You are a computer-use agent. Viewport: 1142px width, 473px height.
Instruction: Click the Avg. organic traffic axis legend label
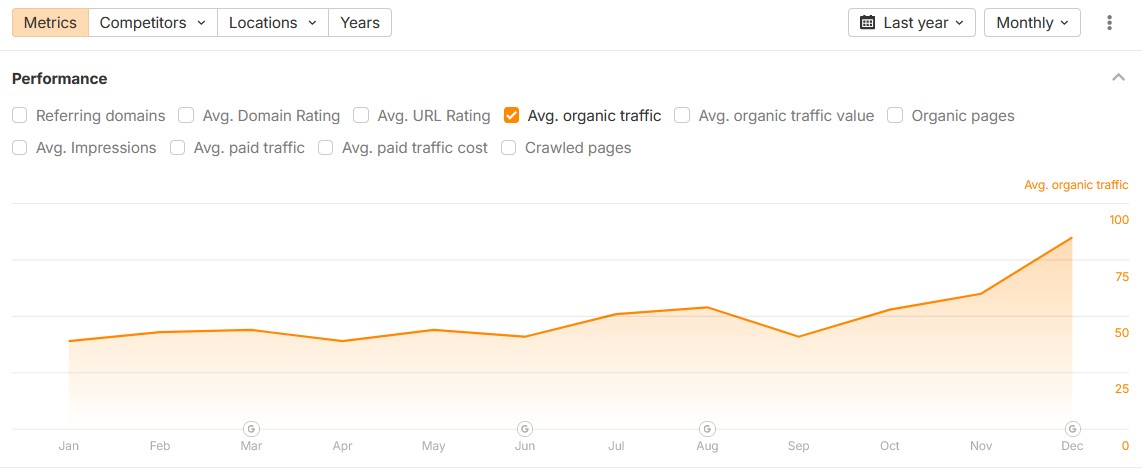coord(1076,185)
